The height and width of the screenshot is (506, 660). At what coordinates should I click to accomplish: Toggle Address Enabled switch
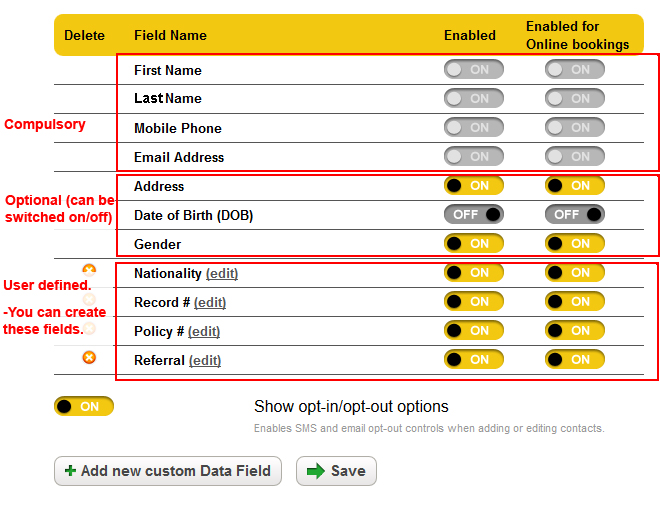[x=474, y=186]
